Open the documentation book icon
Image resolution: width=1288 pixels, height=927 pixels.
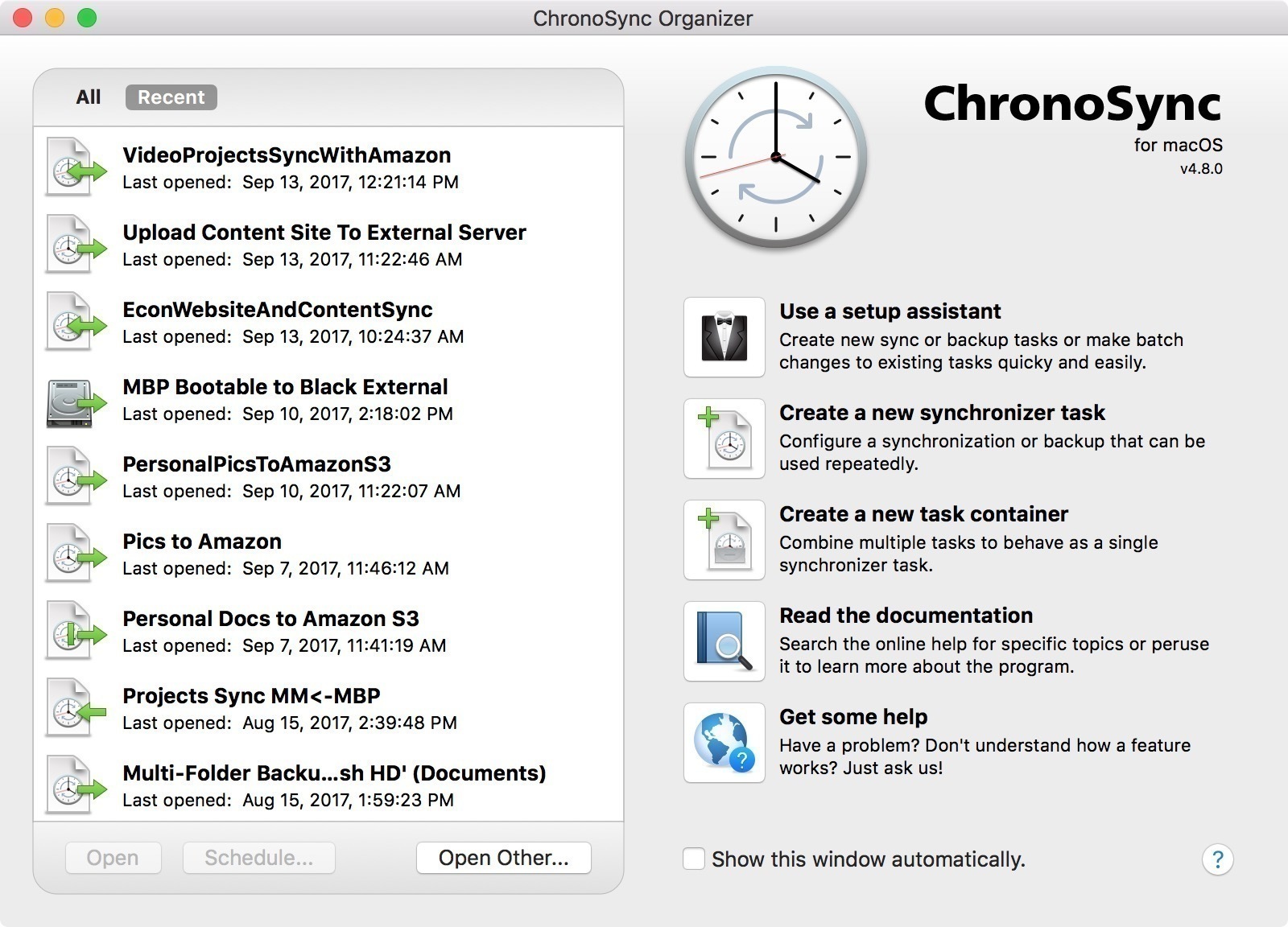point(724,641)
